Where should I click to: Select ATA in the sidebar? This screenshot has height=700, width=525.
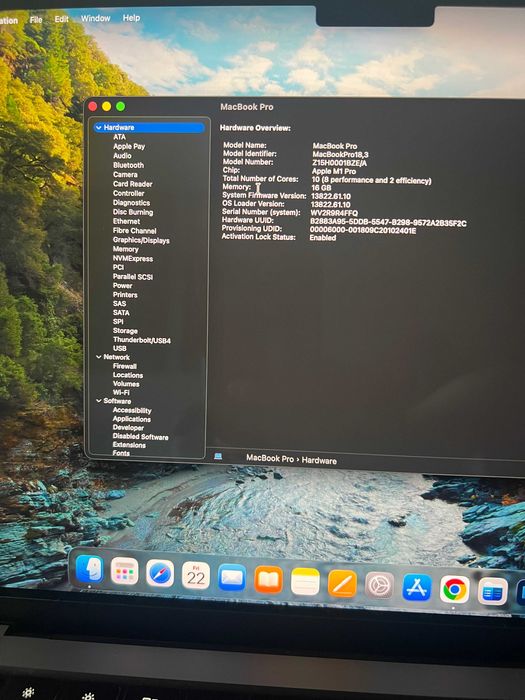pos(119,137)
